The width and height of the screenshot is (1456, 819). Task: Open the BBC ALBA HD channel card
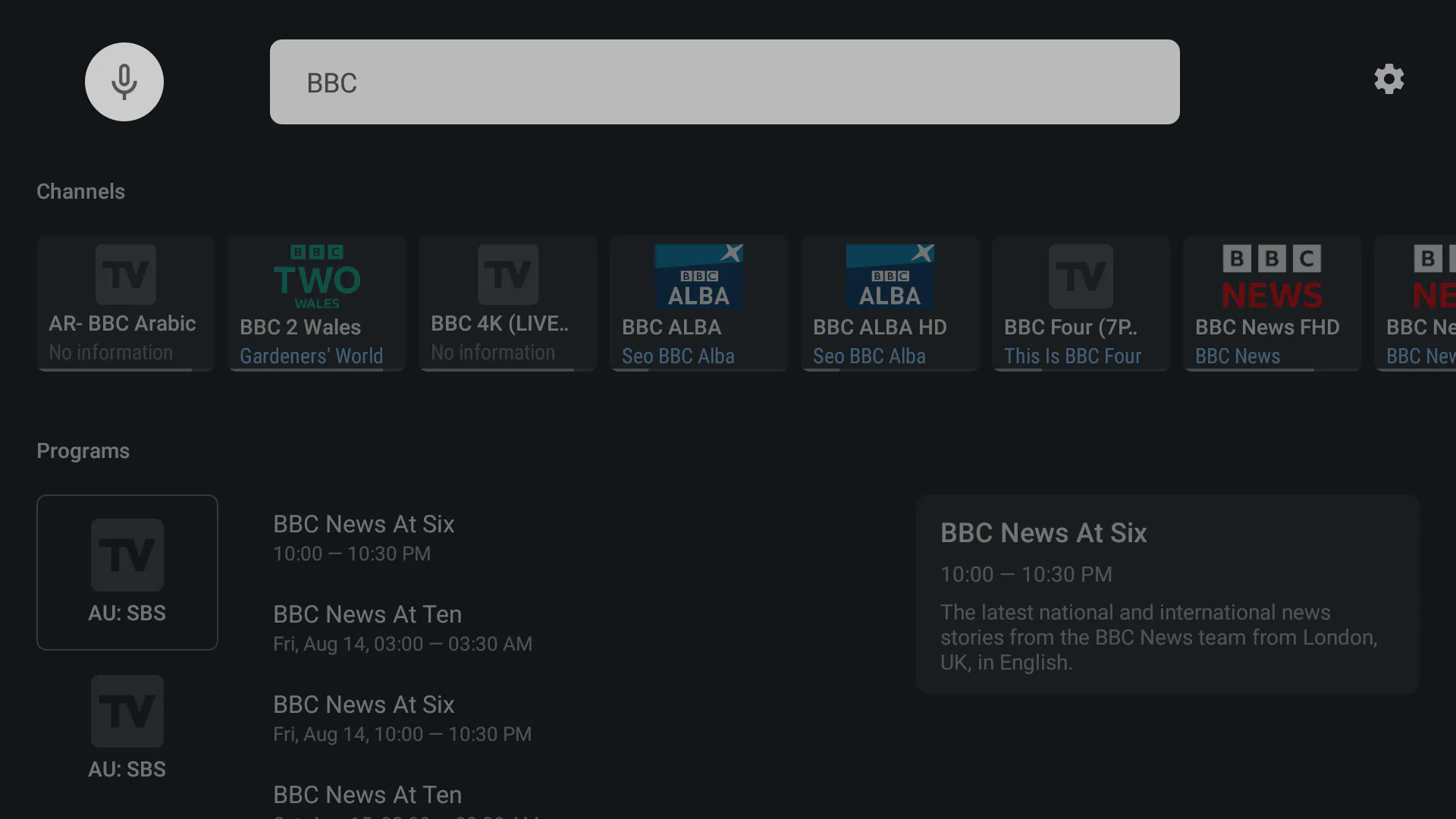tap(890, 303)
